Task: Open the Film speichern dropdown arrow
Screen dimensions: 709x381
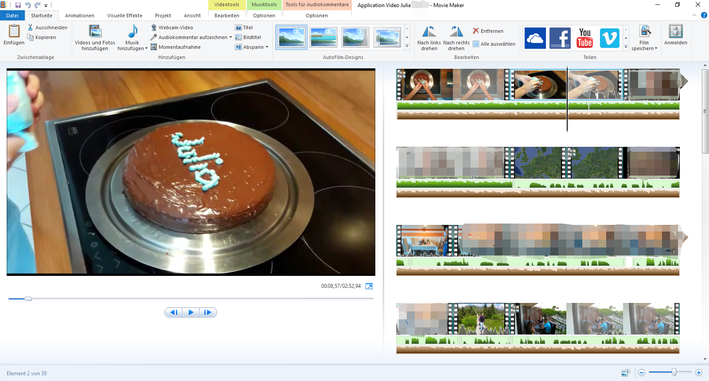Action: pyautogui.click(x=656, y=48)
